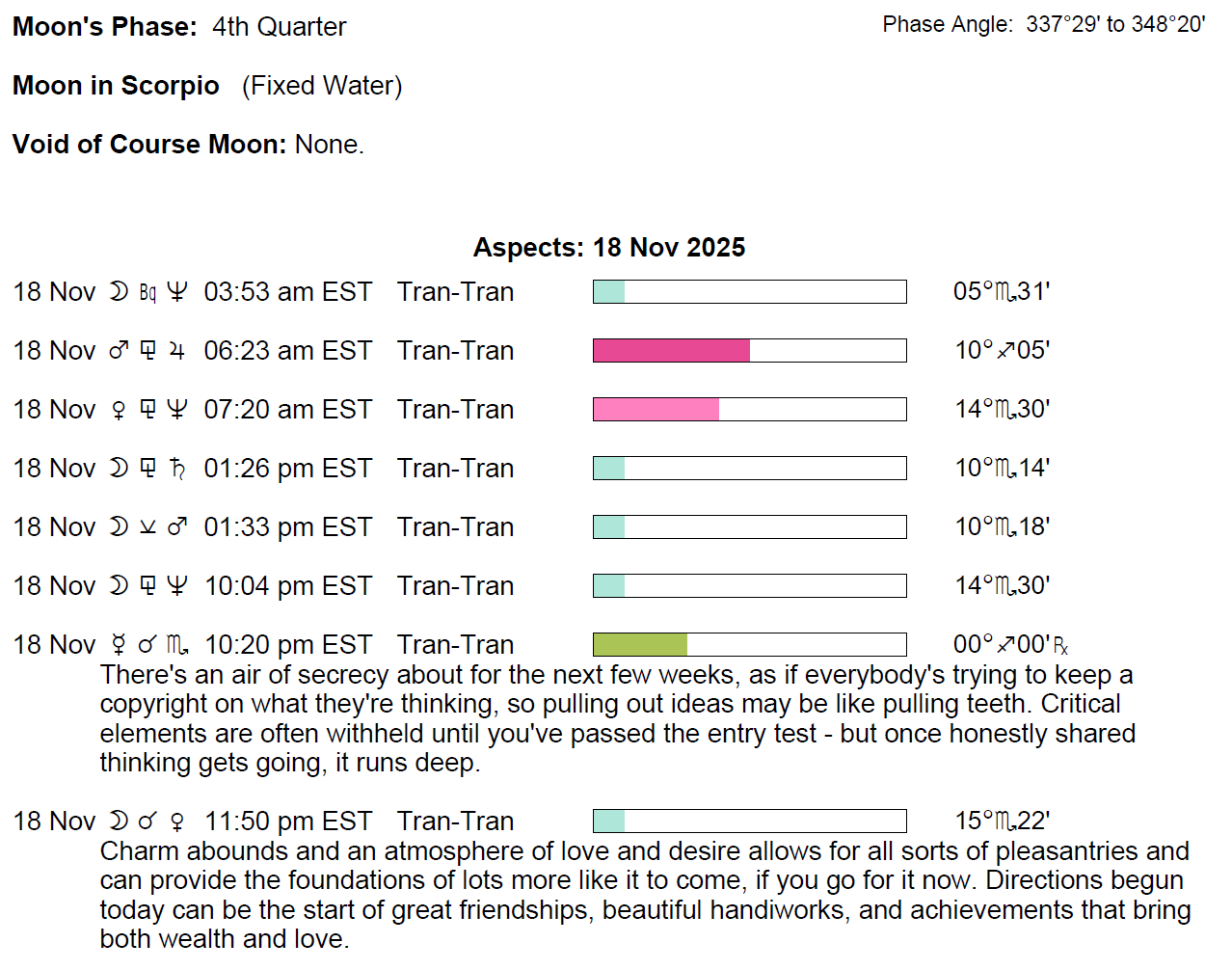
Task: Click the "Aspects: 18 Nov 2025" heading
Action: point(608,248)
